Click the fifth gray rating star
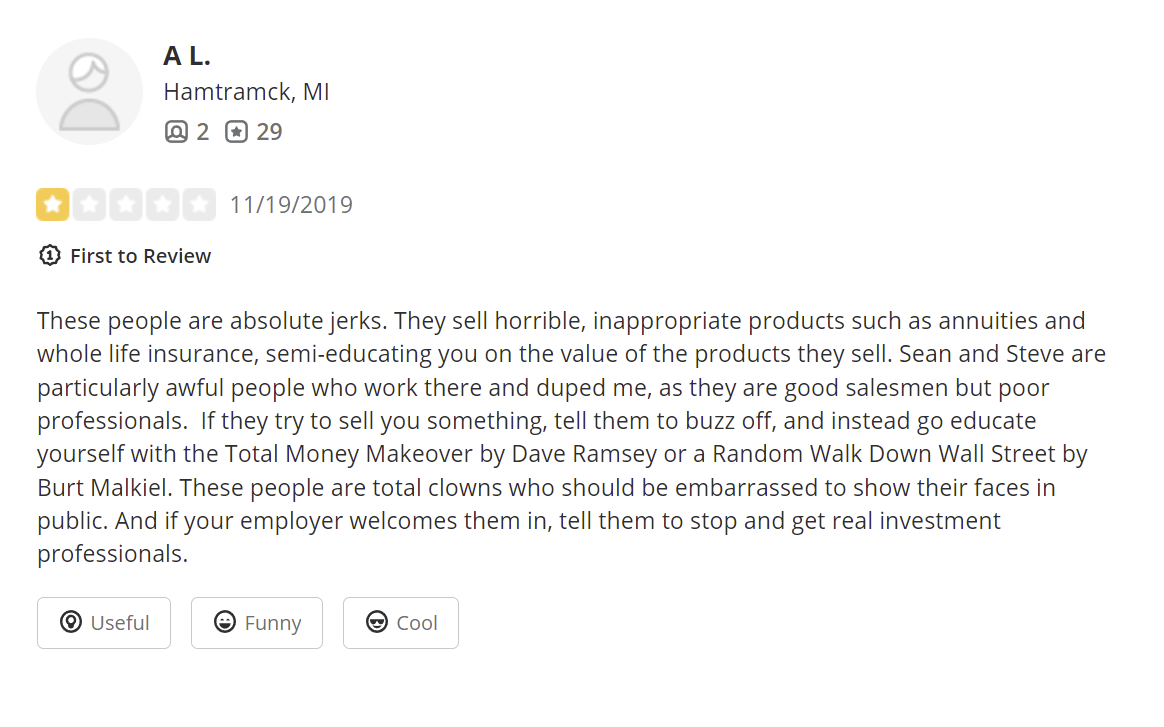The height and width of the screenshot is (727, 1164). pos(199,205)
